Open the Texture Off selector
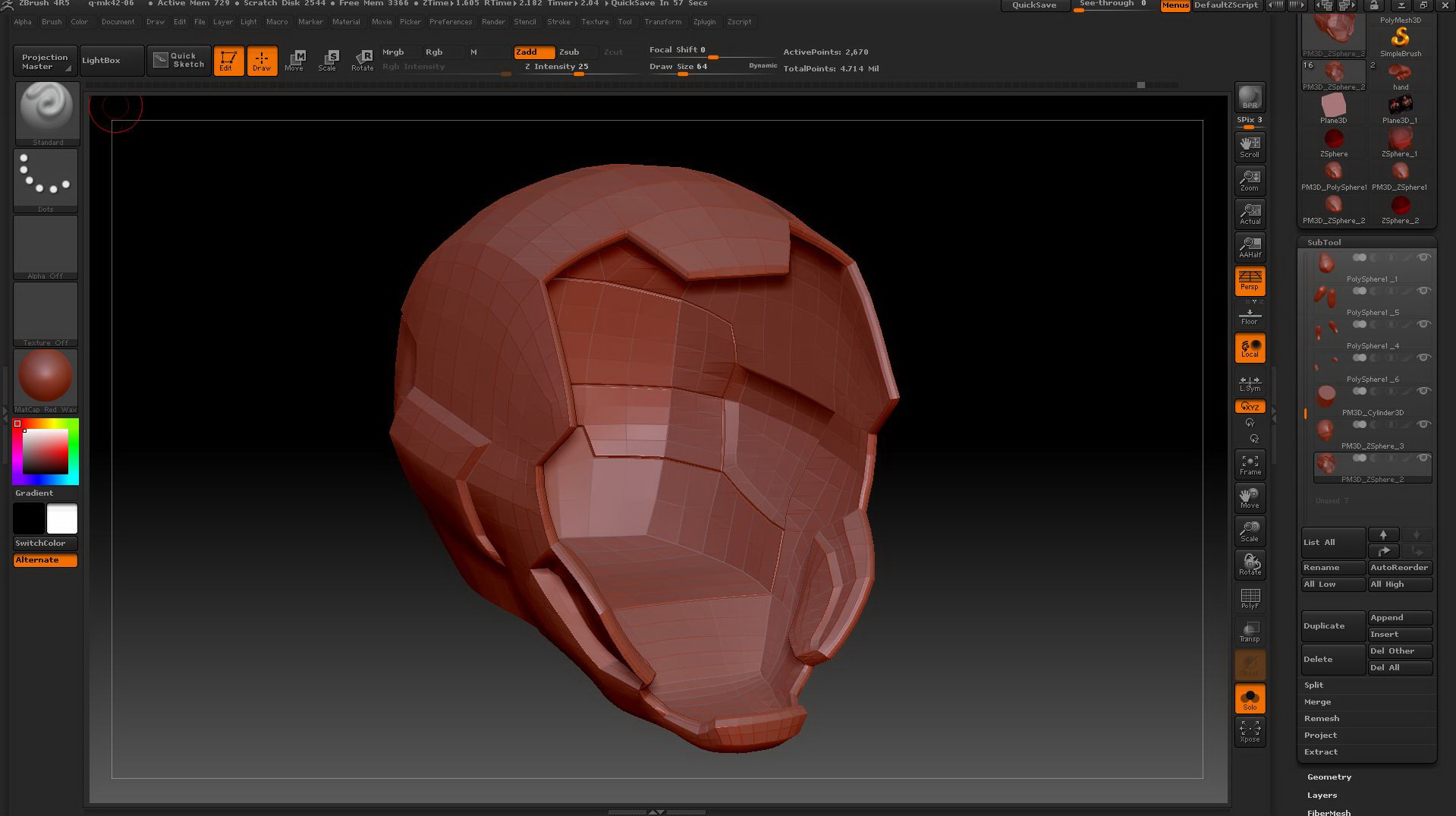 tap(46, 314)
